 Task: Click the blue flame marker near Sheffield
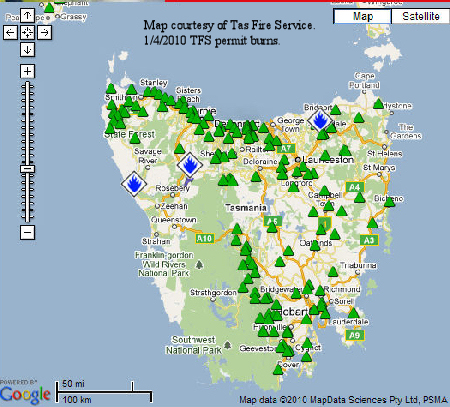pyautogui.click(x=190, y=165)
